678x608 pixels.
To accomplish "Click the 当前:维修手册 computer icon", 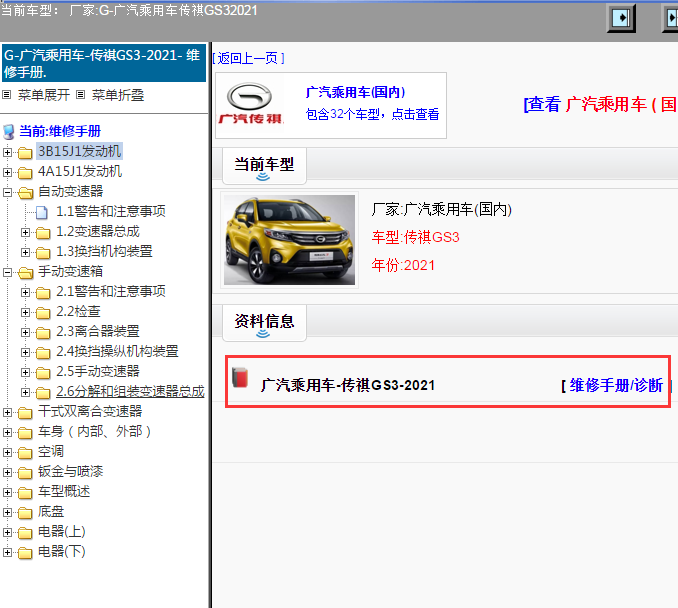I will coord(9,131).
